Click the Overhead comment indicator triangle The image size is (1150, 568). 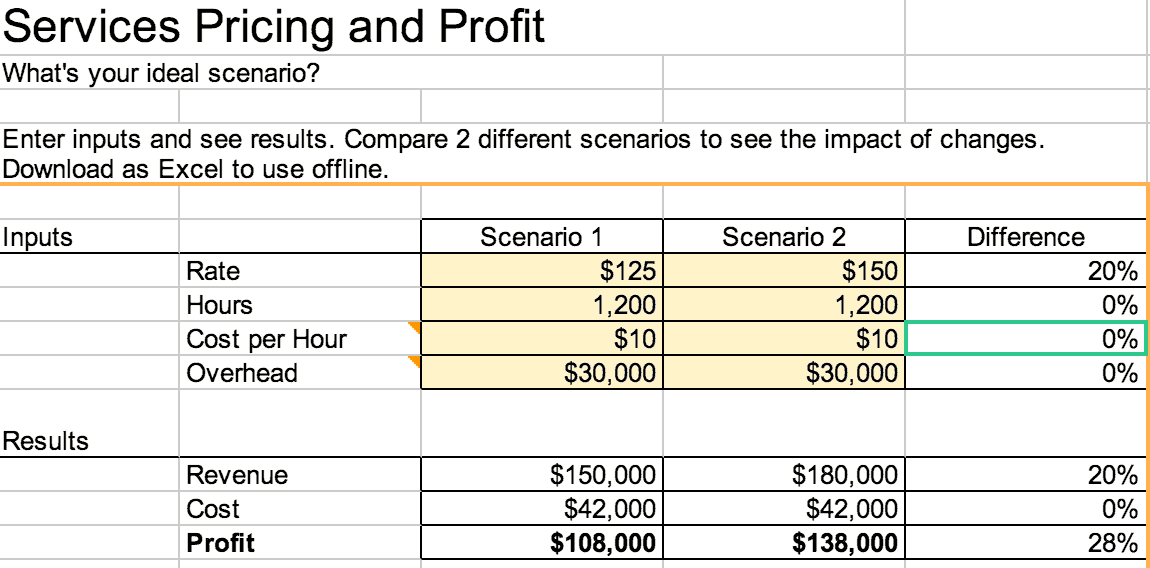pos(415,362)
